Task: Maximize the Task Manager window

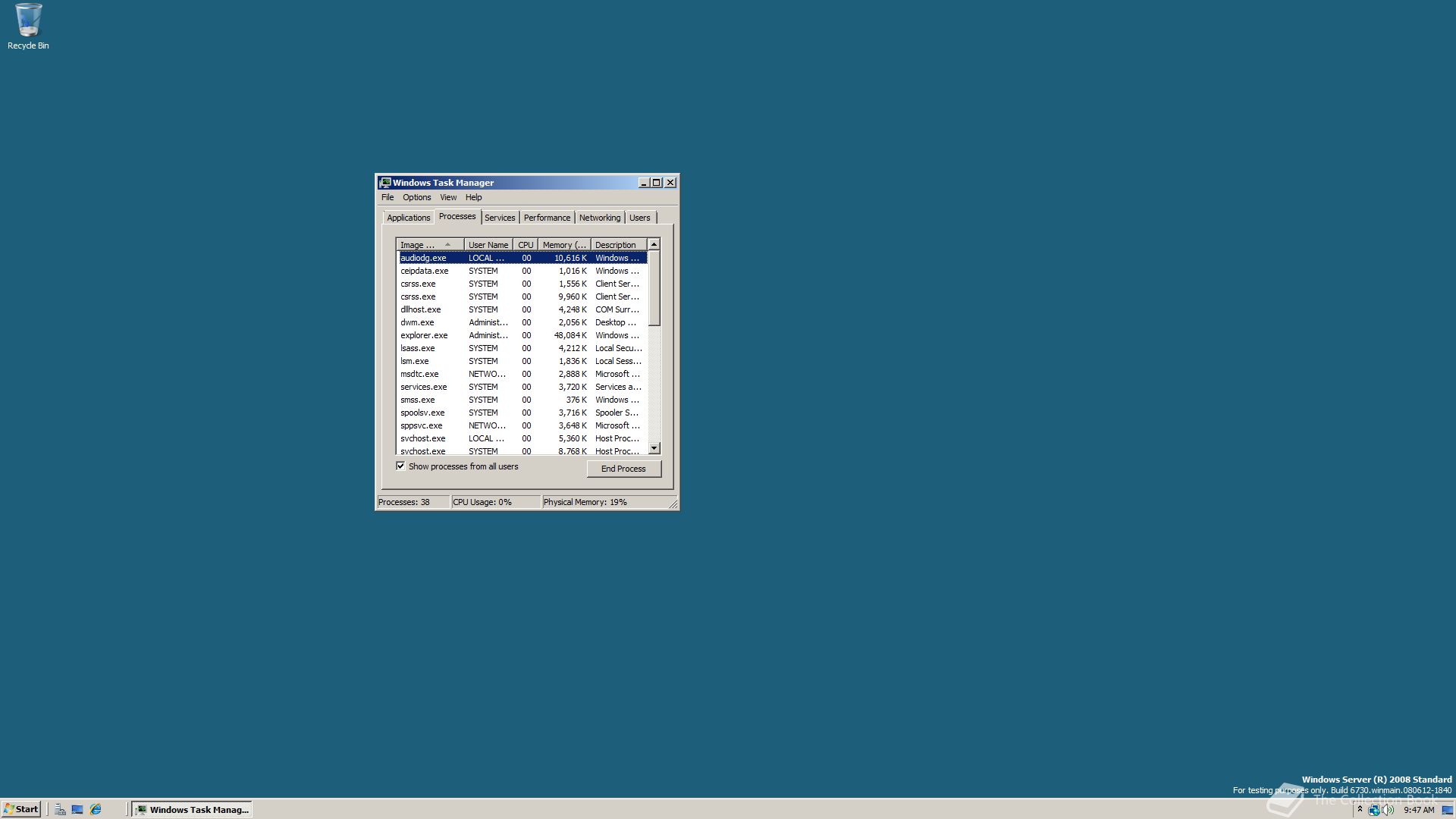Action: tap(657, 183)
